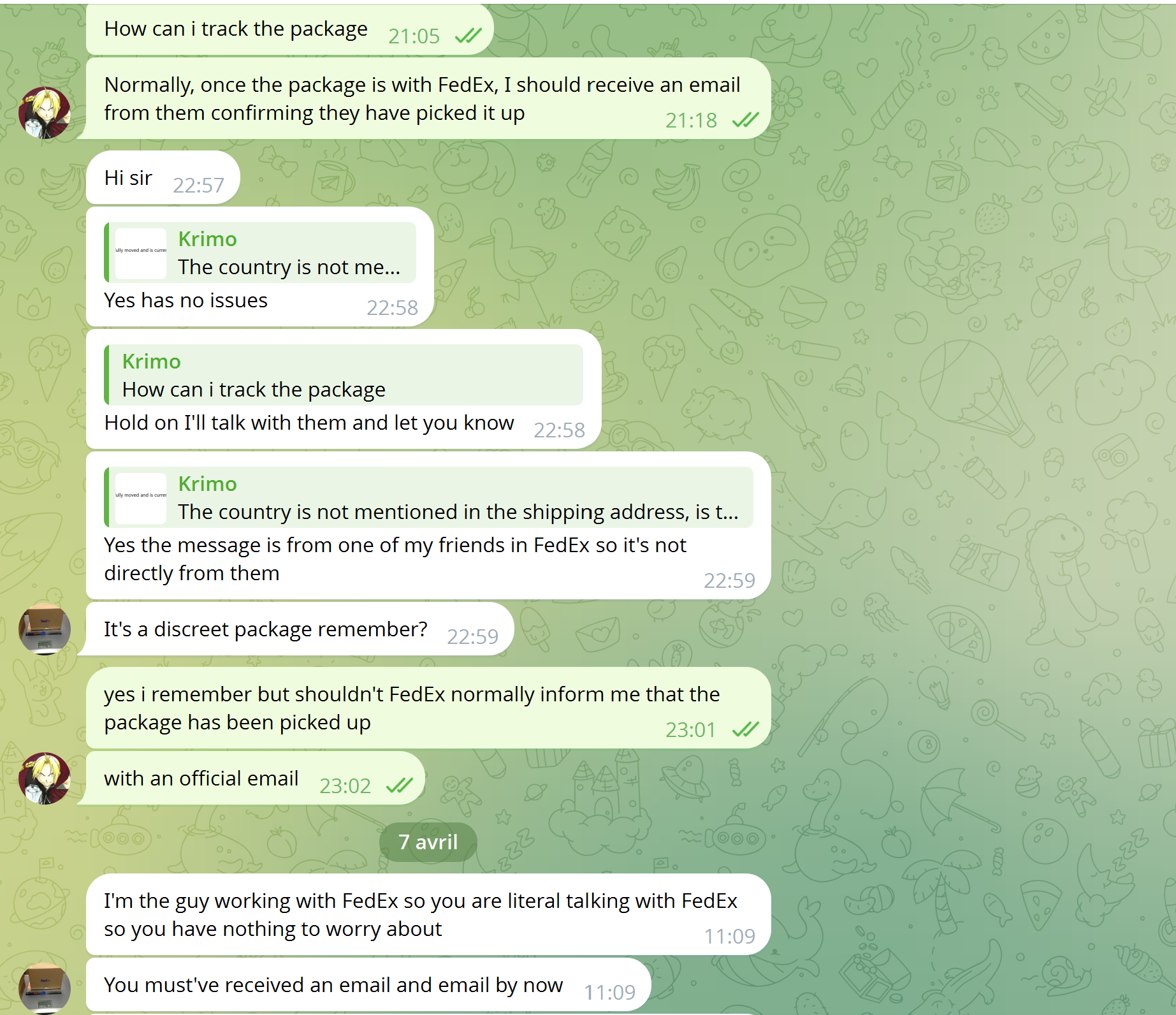Click the "with an official email" message text
Image resolution: width=1176 pixels, height=1015 pixels.
(201, 778)
